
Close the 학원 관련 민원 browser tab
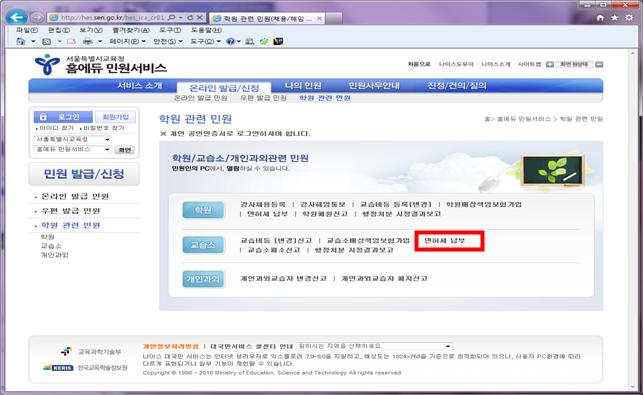319,18
